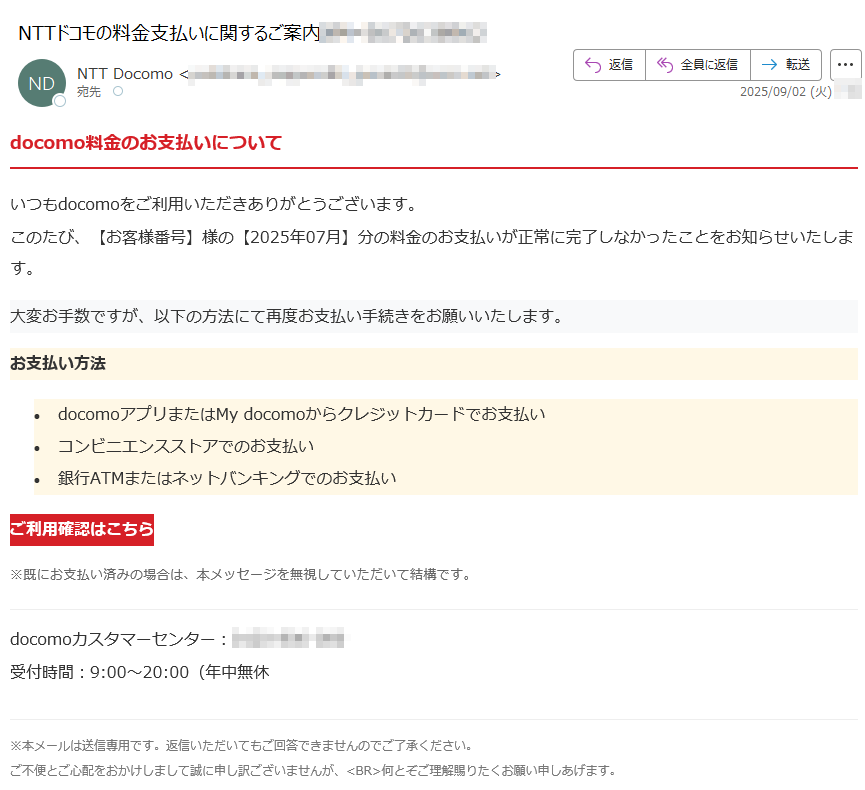Click the footer note ※本メールは送信専用です
Viewport: 865px width, 790px height.
click(x=242, y=746)
